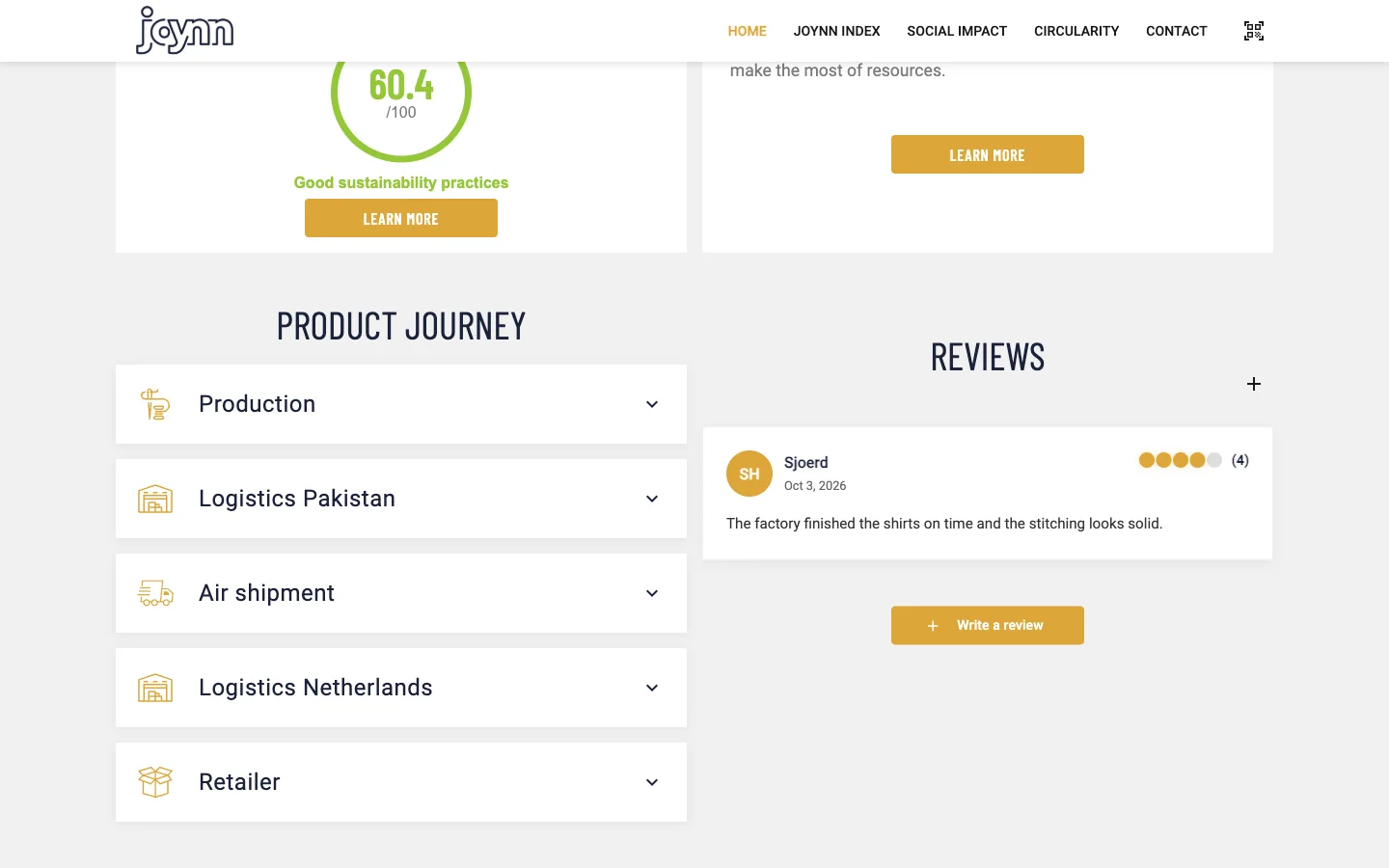Image resolution: width=1389 pixels, height=868 pixels.
Task: Click the Joynn logo
Action: point(184,30)
